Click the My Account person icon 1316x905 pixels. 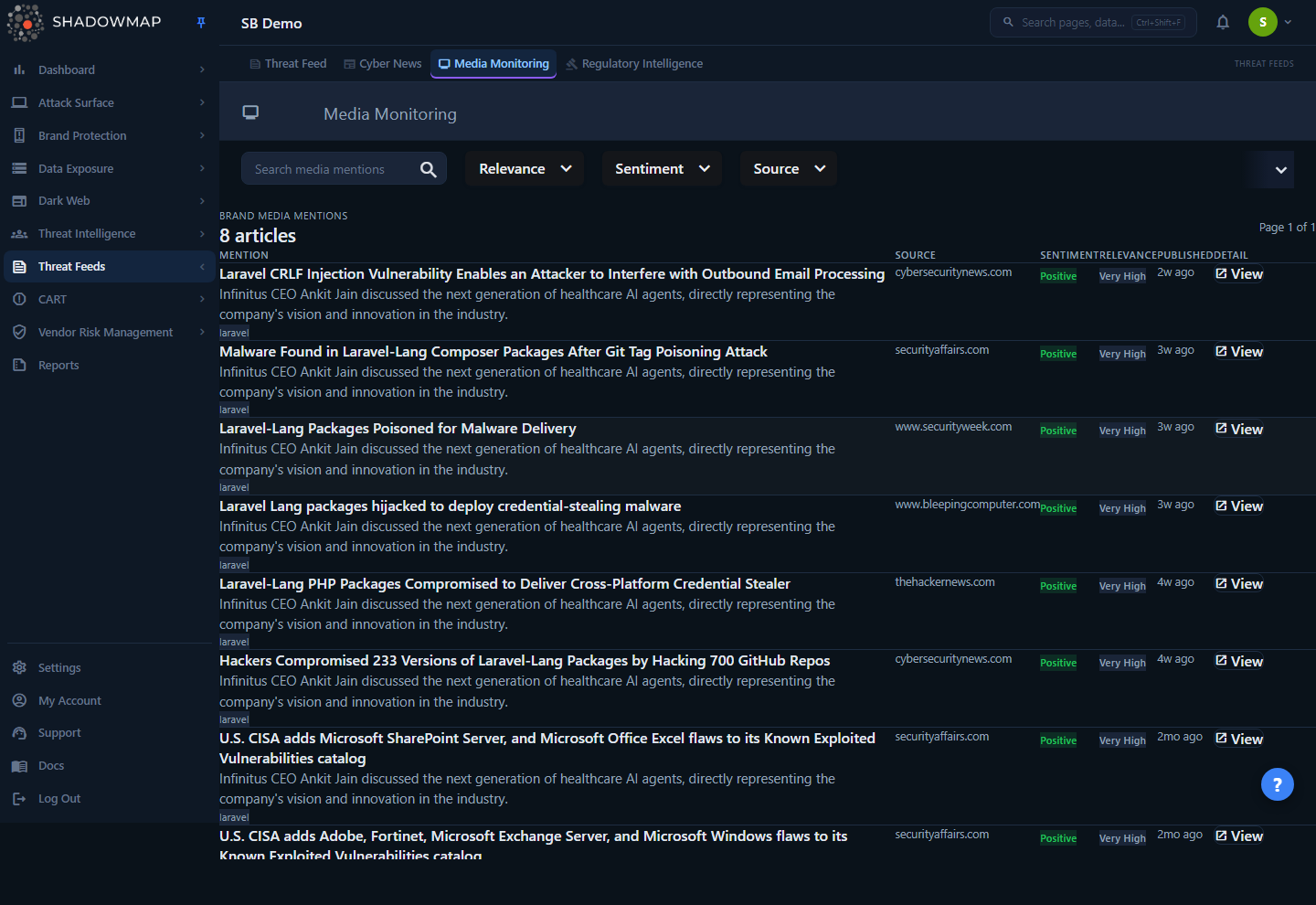click(x=19, y=700)
